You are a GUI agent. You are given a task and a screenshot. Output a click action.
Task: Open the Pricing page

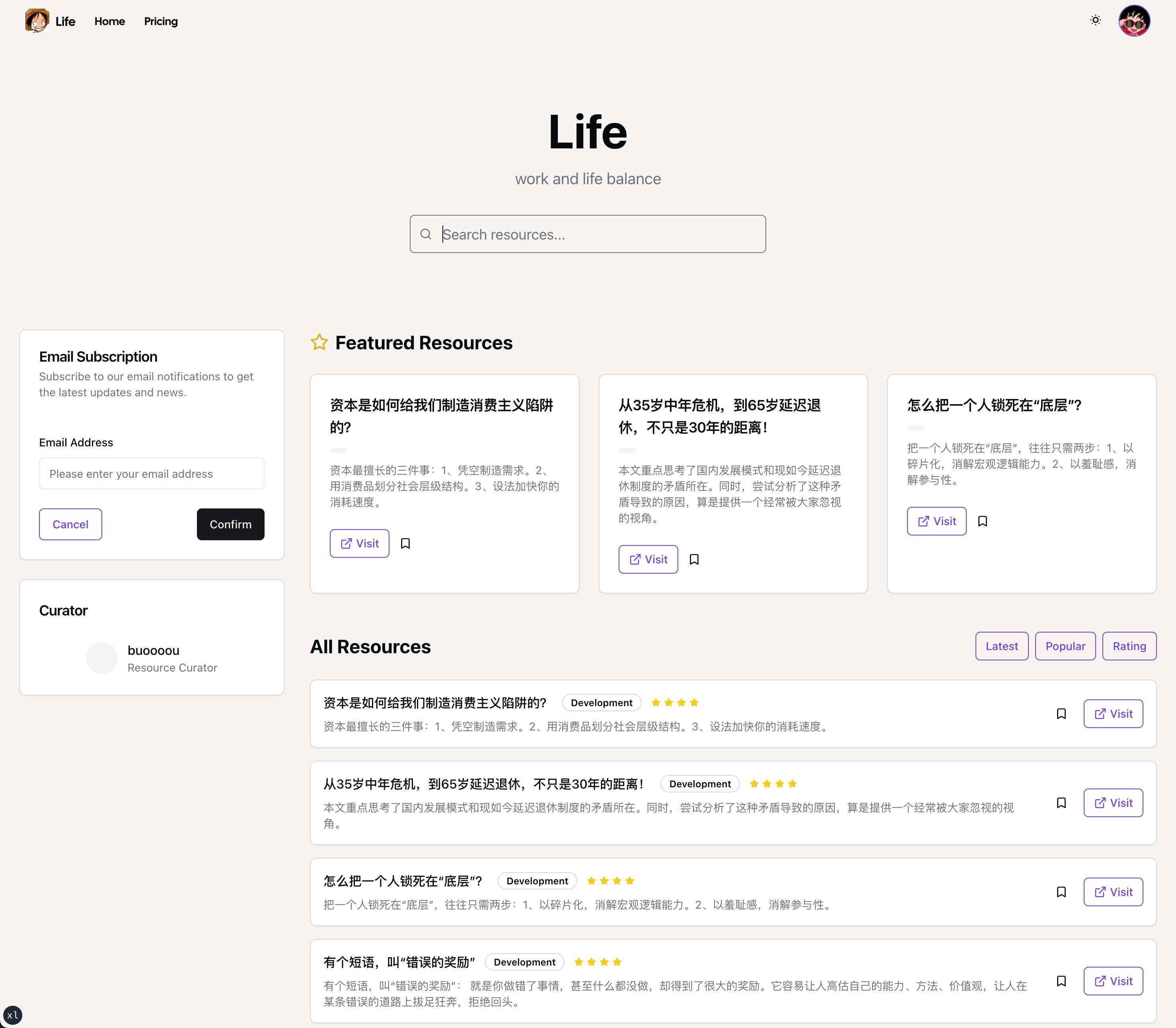(x=161, y=21)
